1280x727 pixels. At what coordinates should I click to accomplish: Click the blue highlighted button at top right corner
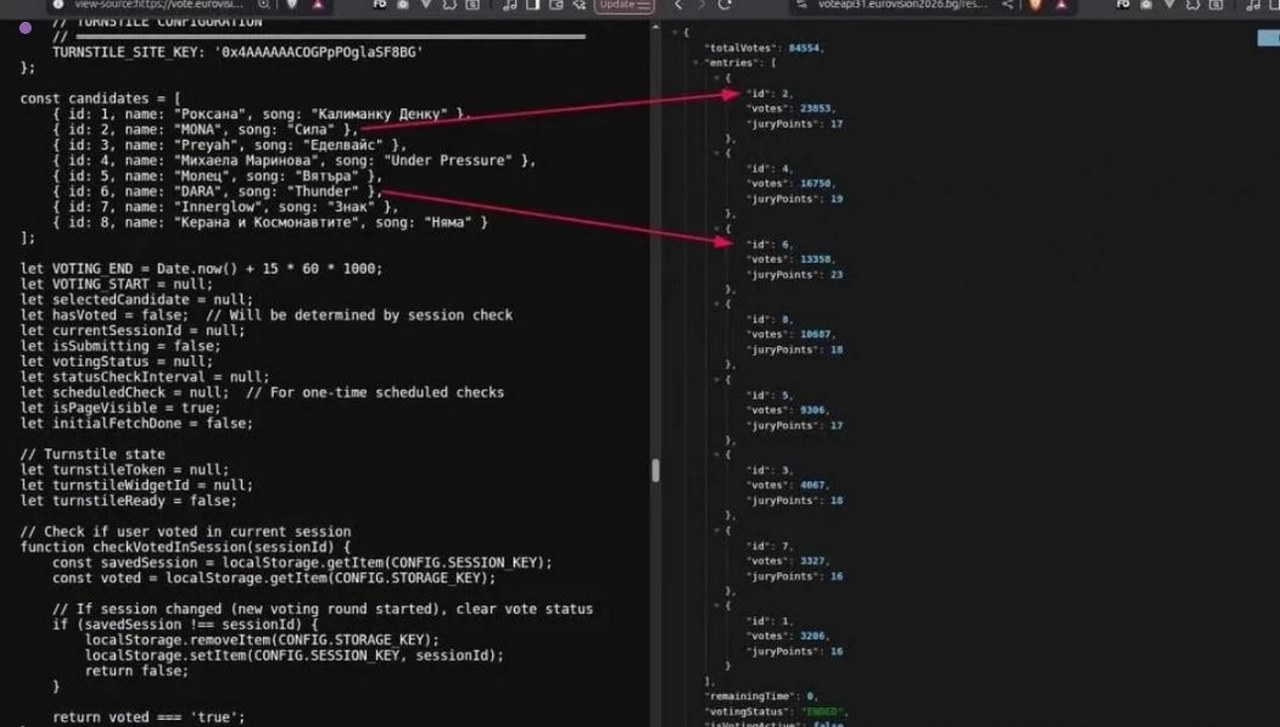tap(1267, 38)
